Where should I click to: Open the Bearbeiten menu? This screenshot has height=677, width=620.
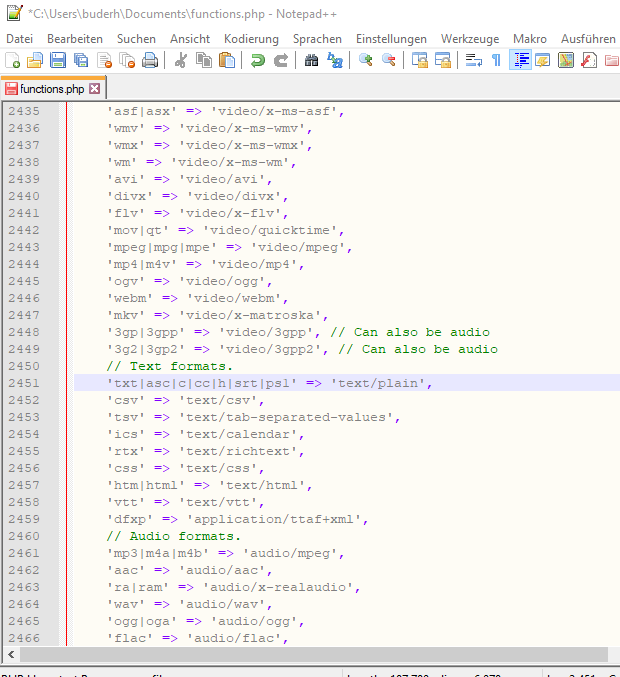(75, 39)
